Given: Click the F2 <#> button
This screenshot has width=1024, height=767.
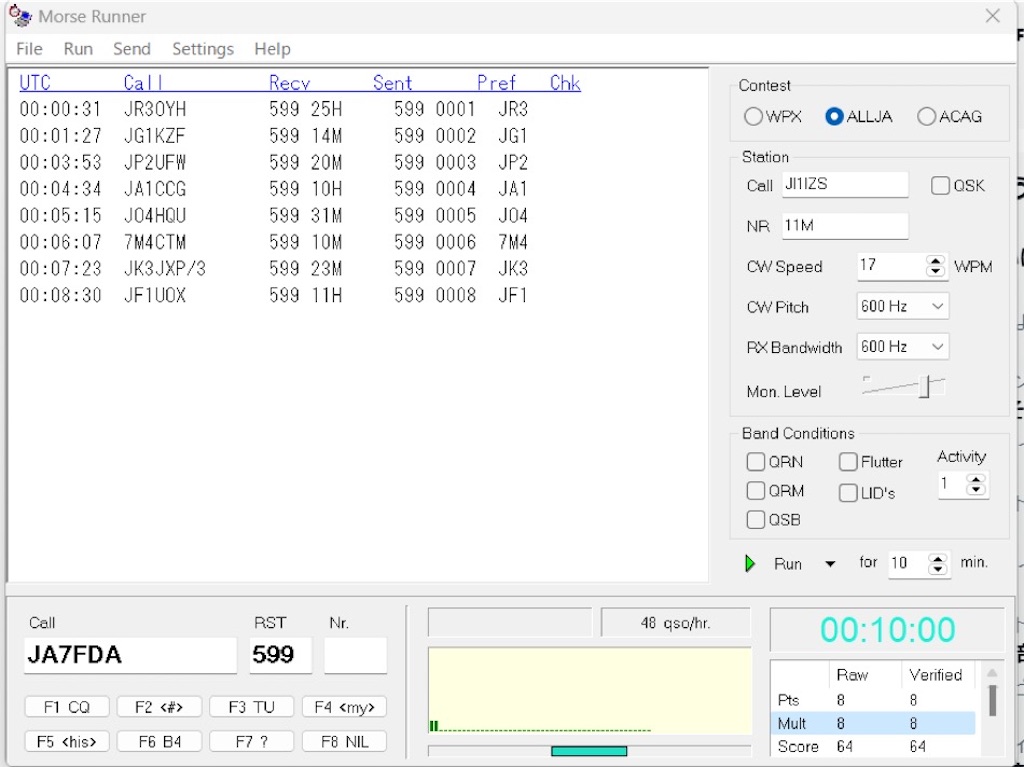Looking at the screenshot, I should point(159,707).
